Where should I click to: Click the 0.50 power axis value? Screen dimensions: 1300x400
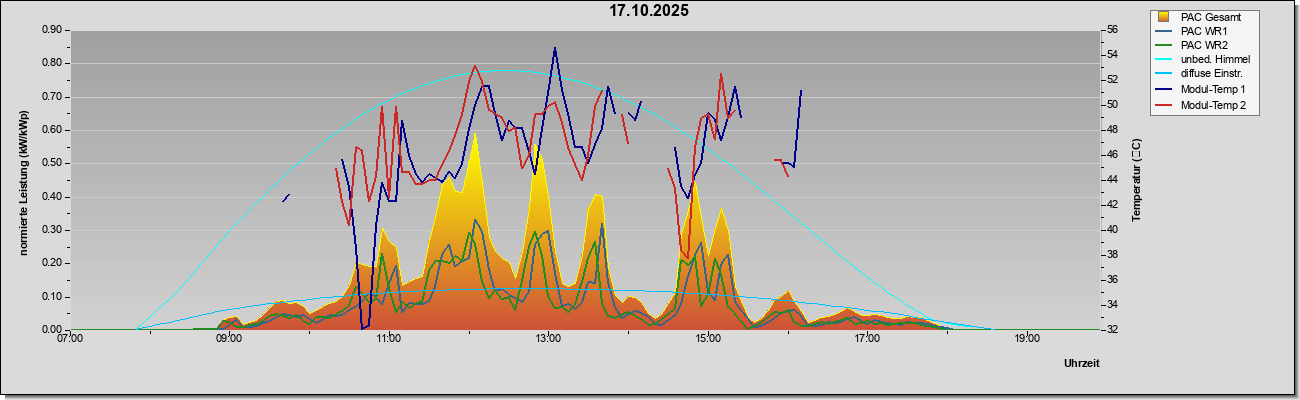point(52,163)
